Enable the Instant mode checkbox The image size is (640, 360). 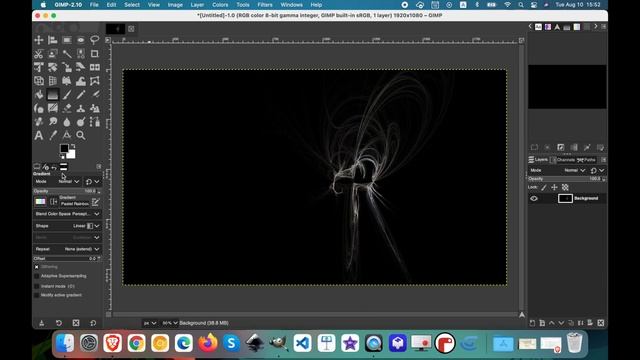[x=36, y=286]
